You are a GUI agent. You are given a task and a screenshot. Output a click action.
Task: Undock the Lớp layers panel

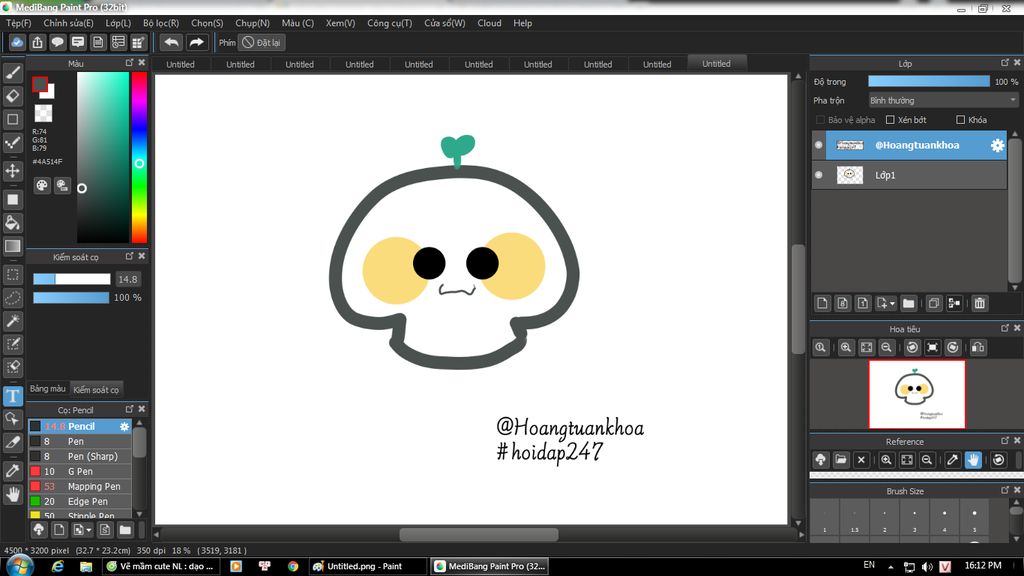1004,63
